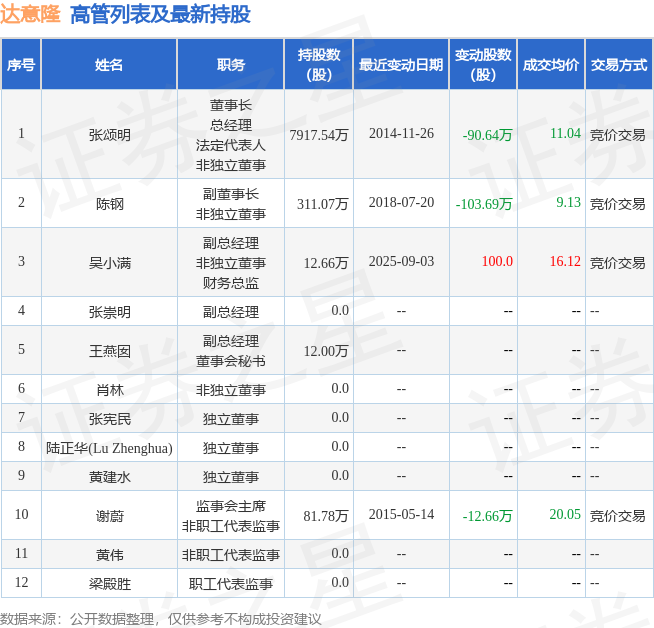Click the name 张颂明

click(x=110, y=135)
